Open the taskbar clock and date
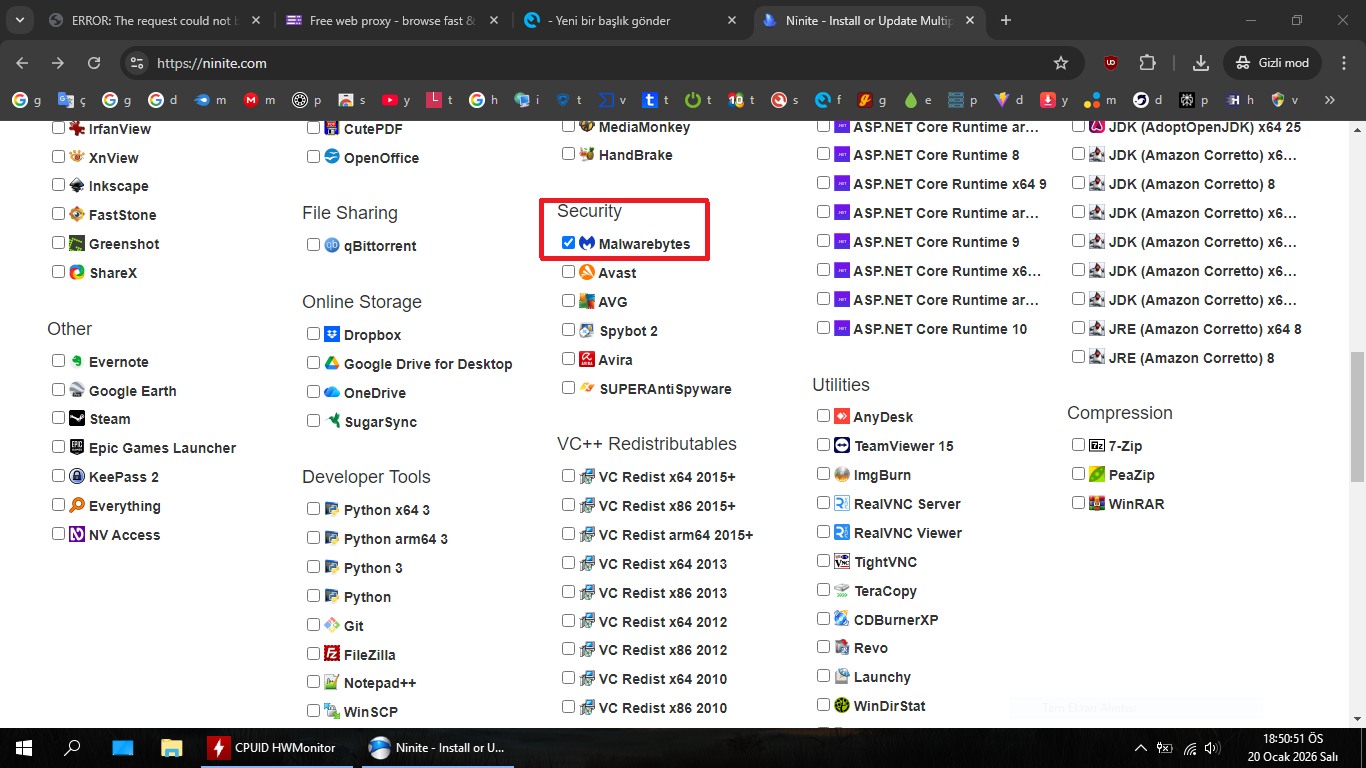This screenshot has width=1366, height=768. (x=1293, y=748)
